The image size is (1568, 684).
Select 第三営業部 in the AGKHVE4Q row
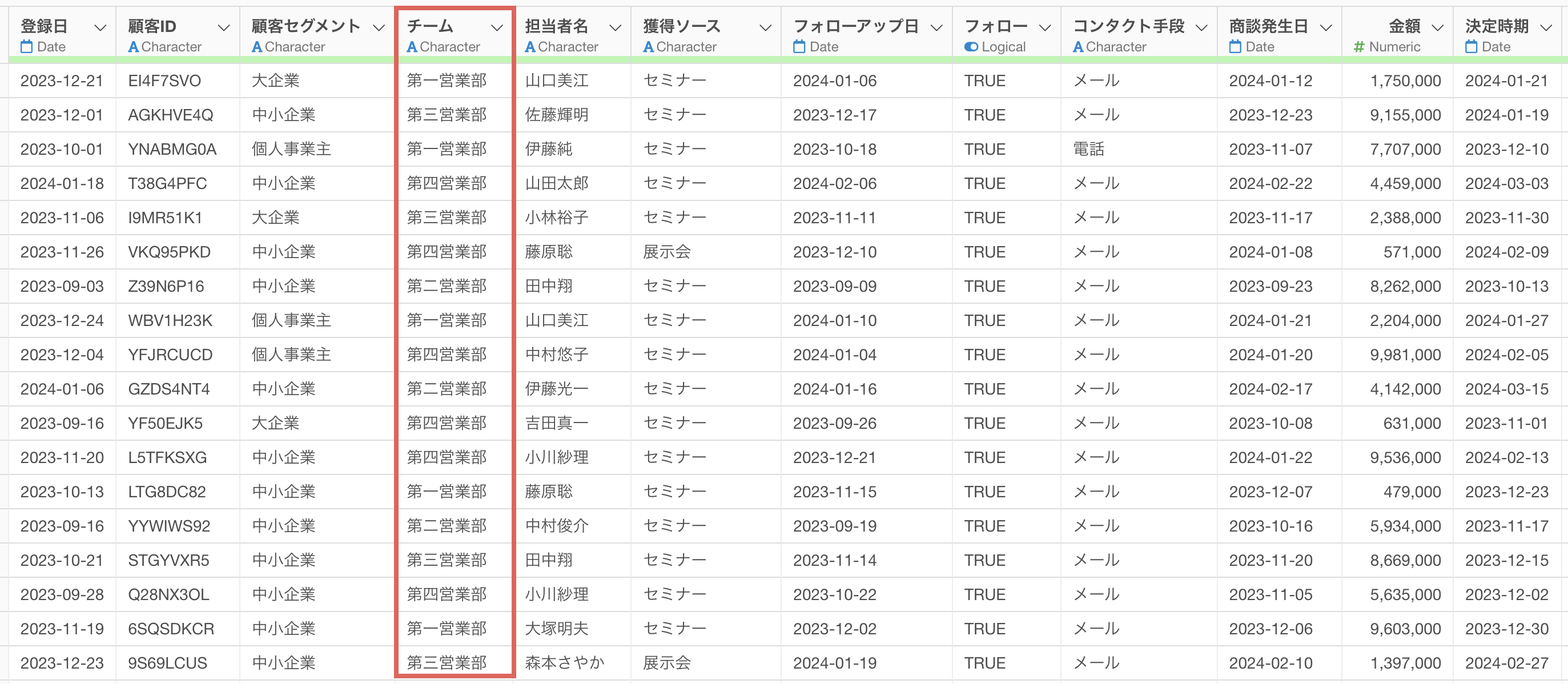447,115
